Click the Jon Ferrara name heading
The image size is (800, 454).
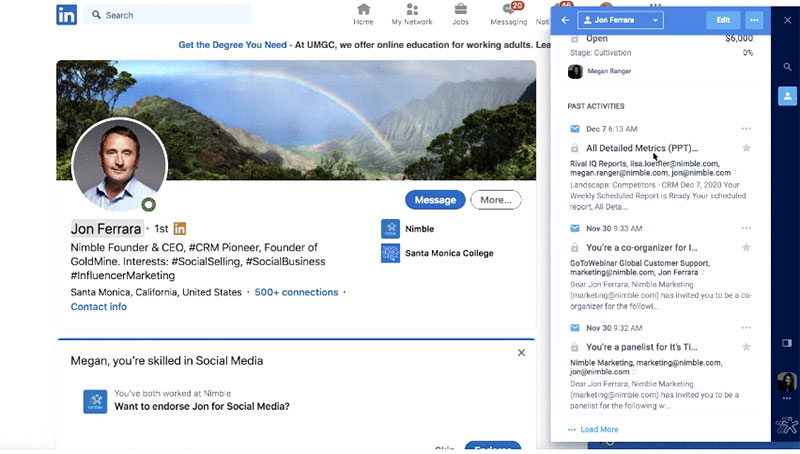coord(106,229)
